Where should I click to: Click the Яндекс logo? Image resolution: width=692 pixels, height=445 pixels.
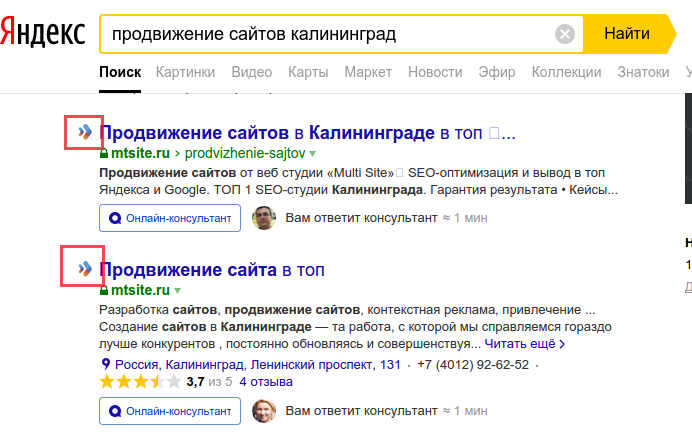pyautogui.click(x=42, y=32)
